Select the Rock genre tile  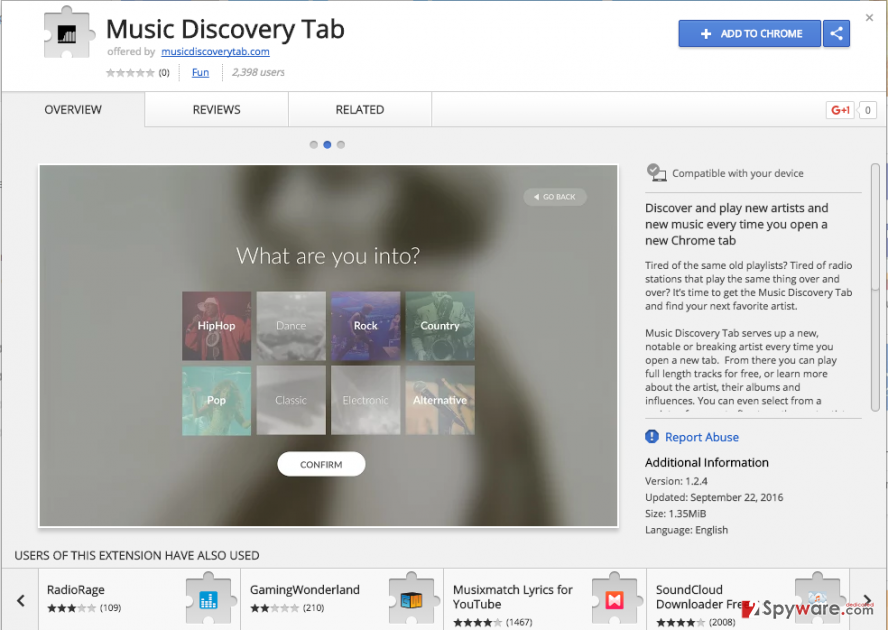tap(365, 326)
